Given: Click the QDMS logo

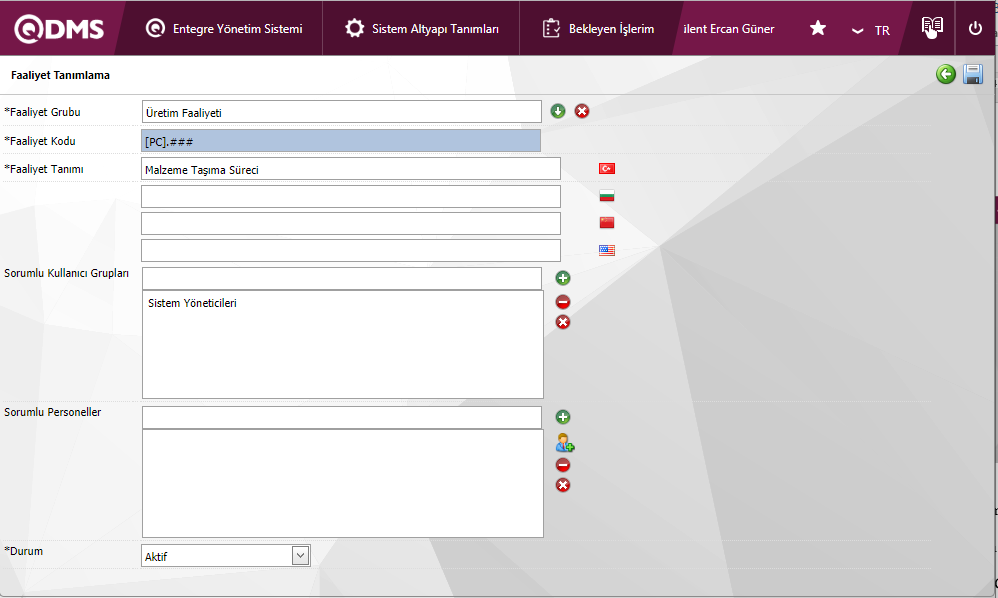Looking at the screenshot, I should tap(59, 29).
